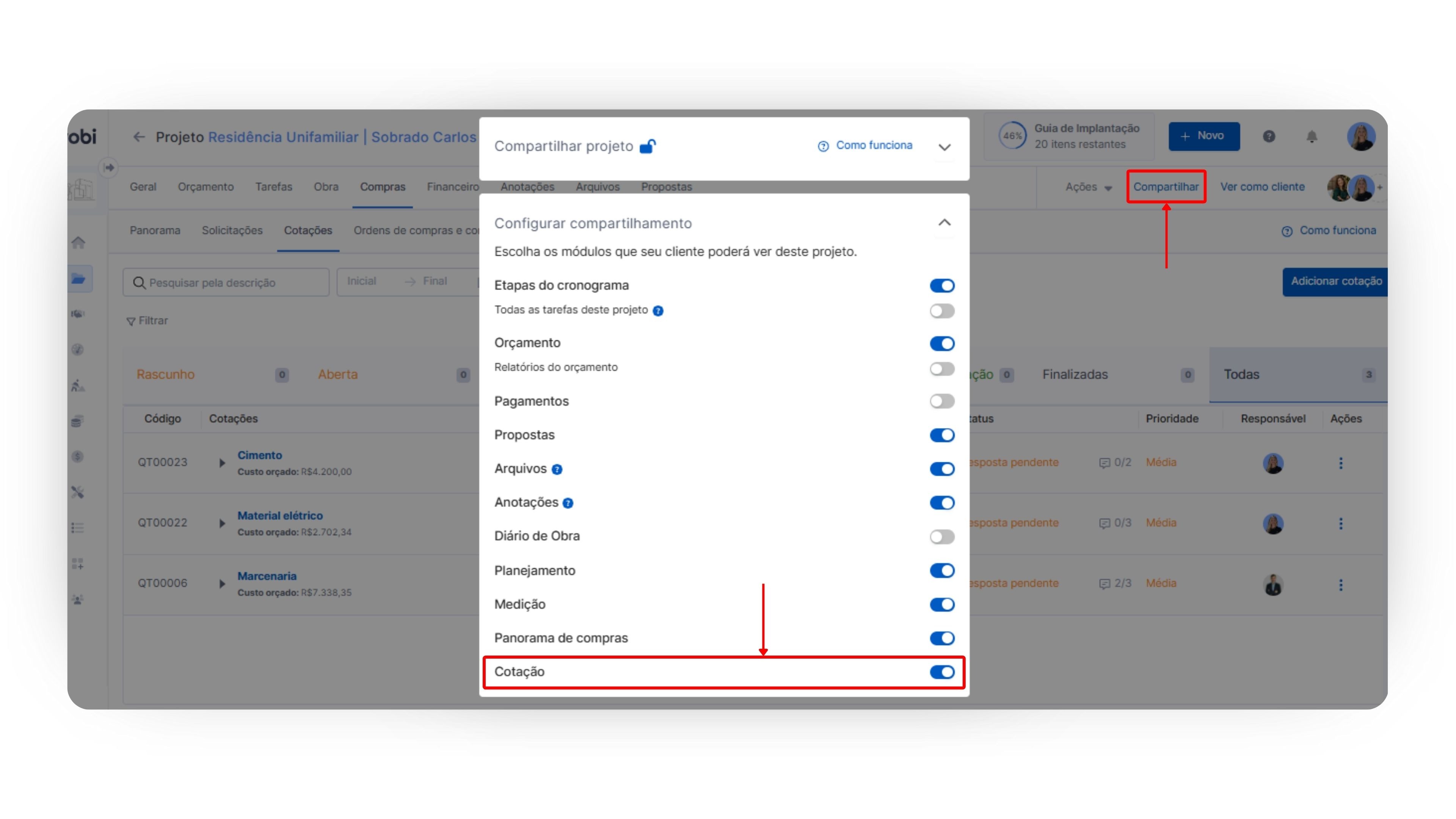Click the help icon next to Arquivos
1456x819 pixels.
click(557, 469)
